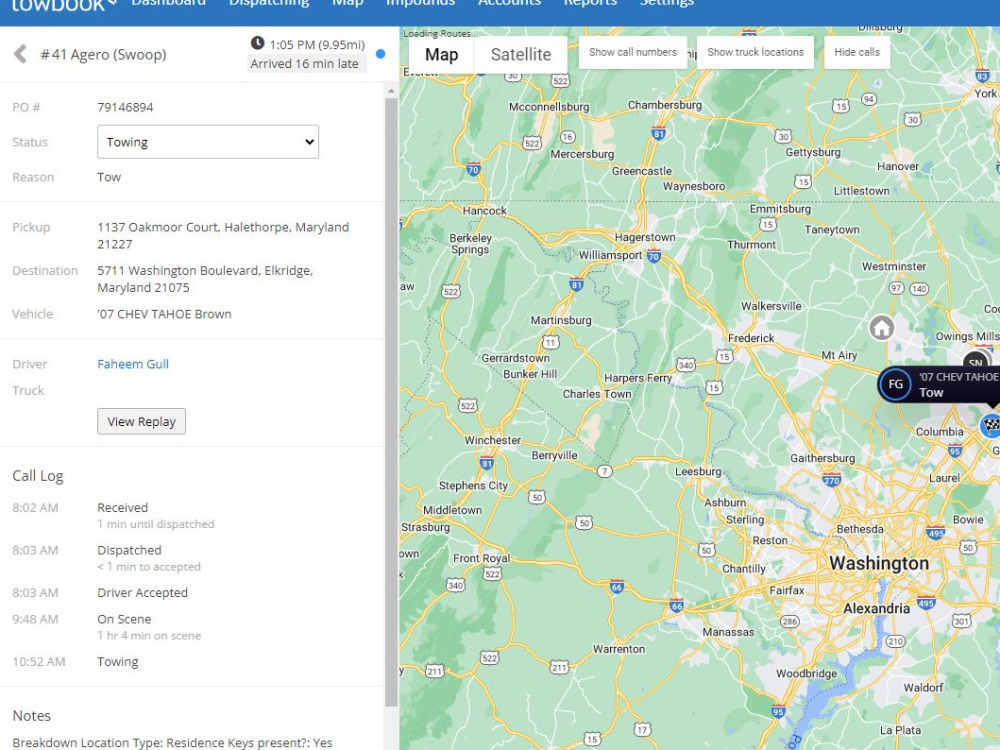
Task: Open the Accounts menu item
Action: [x=509, y=3]
